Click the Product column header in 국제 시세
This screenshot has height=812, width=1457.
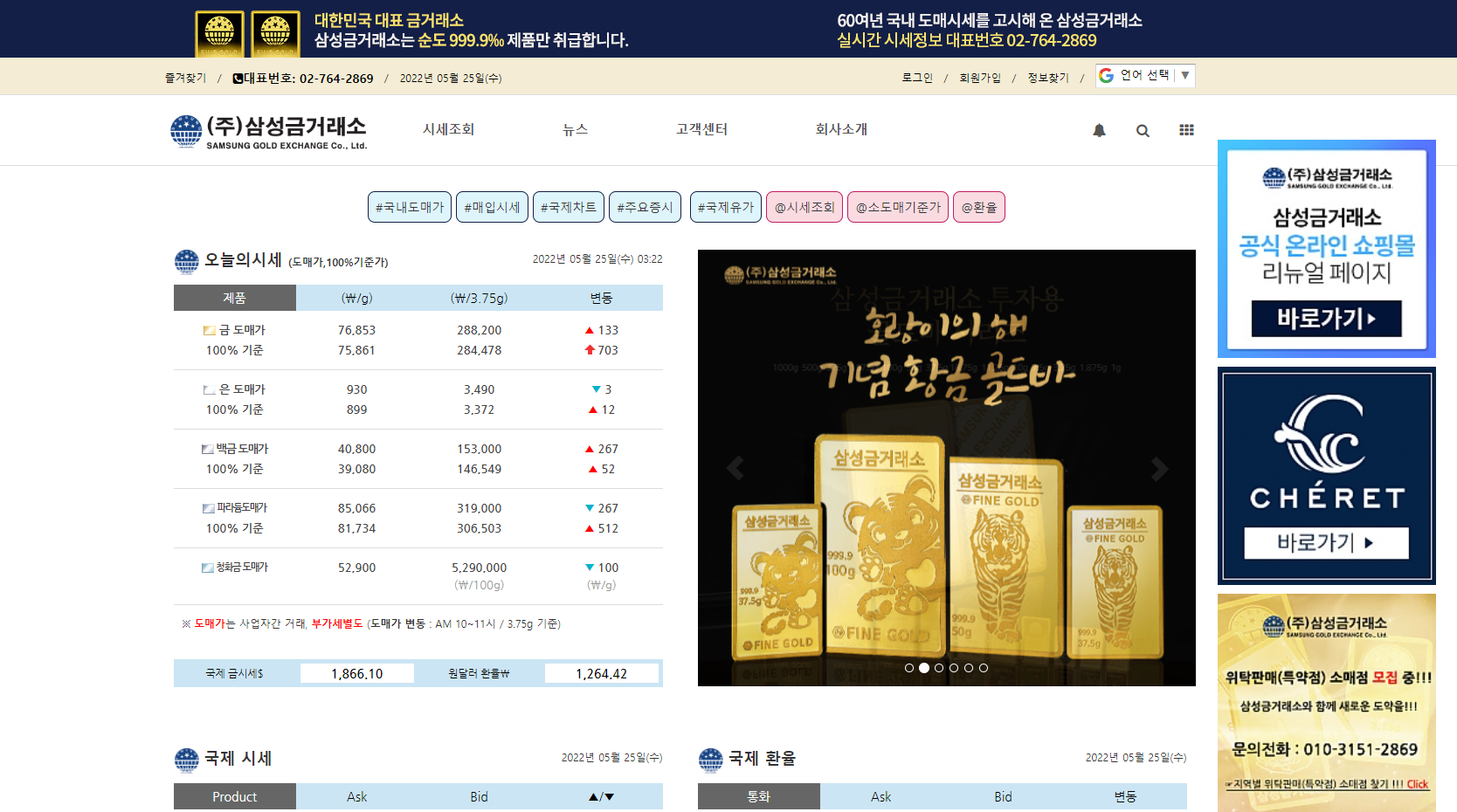235,796
